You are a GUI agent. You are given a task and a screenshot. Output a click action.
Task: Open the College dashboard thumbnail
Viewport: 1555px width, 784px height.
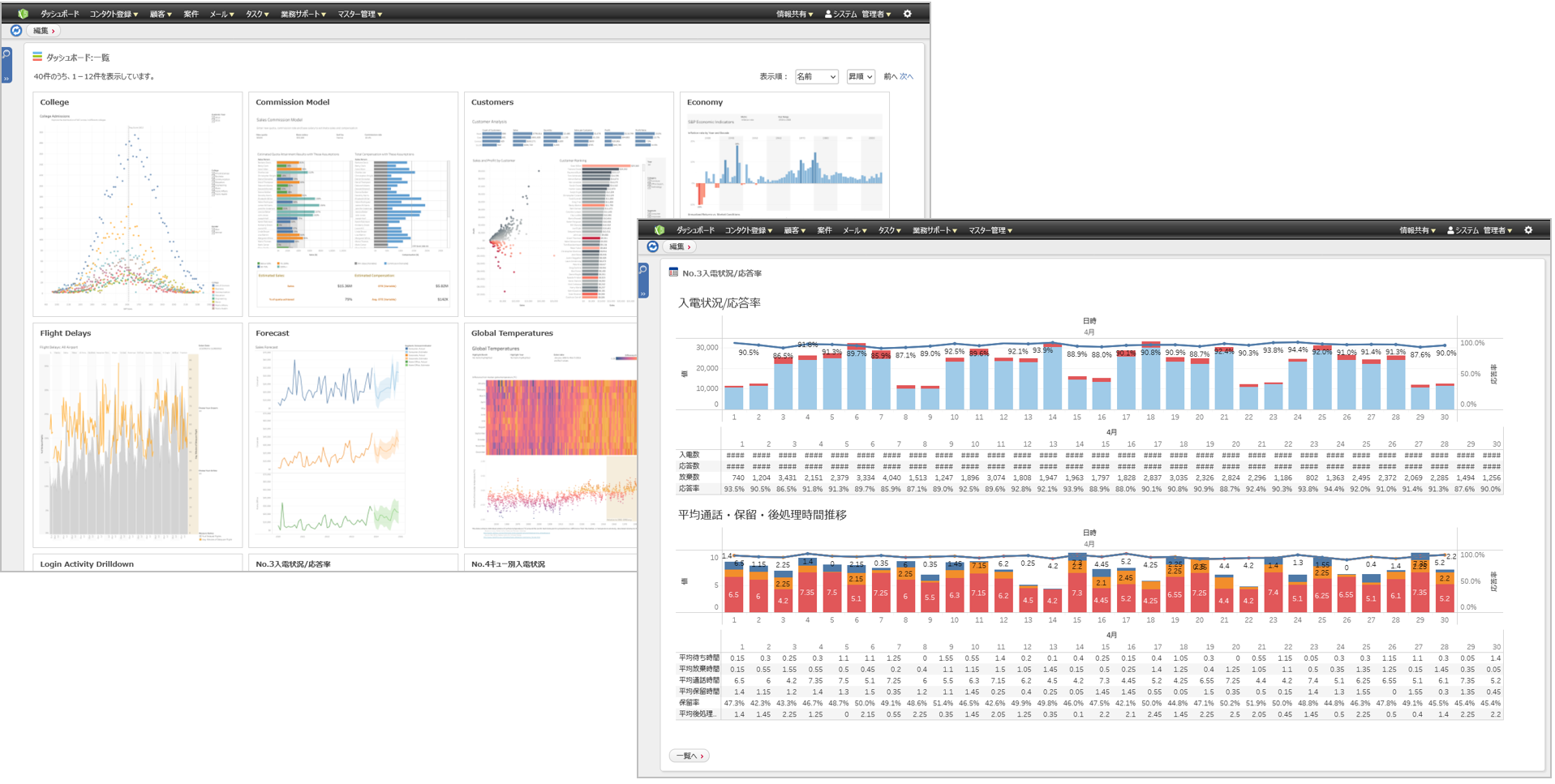(x=138, y=204)
